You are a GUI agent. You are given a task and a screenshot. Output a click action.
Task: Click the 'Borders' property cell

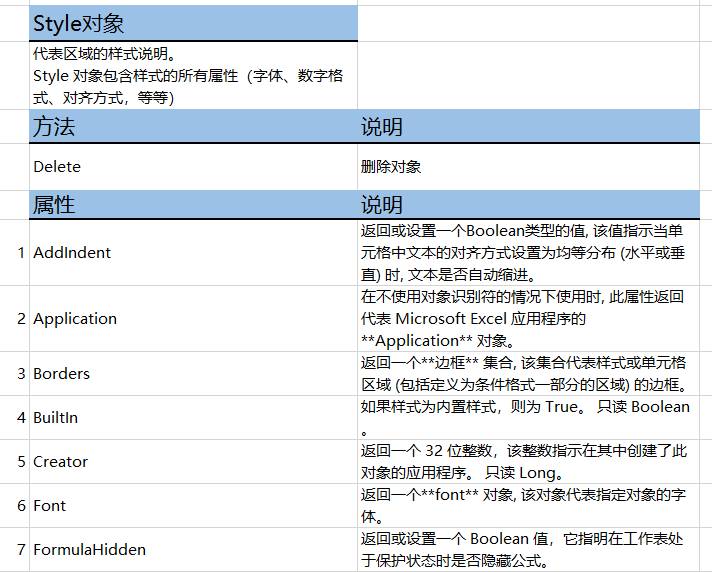[x=193, y=373]
